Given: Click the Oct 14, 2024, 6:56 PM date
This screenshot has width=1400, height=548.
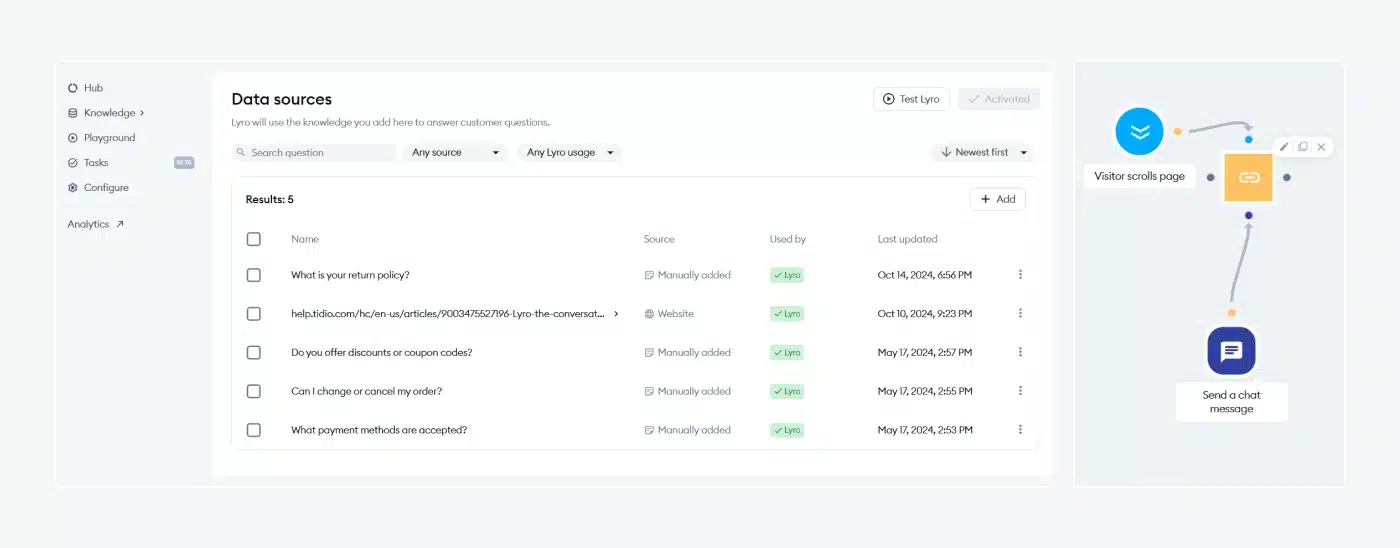Looking at the screenshot, I should click(925, 275).
